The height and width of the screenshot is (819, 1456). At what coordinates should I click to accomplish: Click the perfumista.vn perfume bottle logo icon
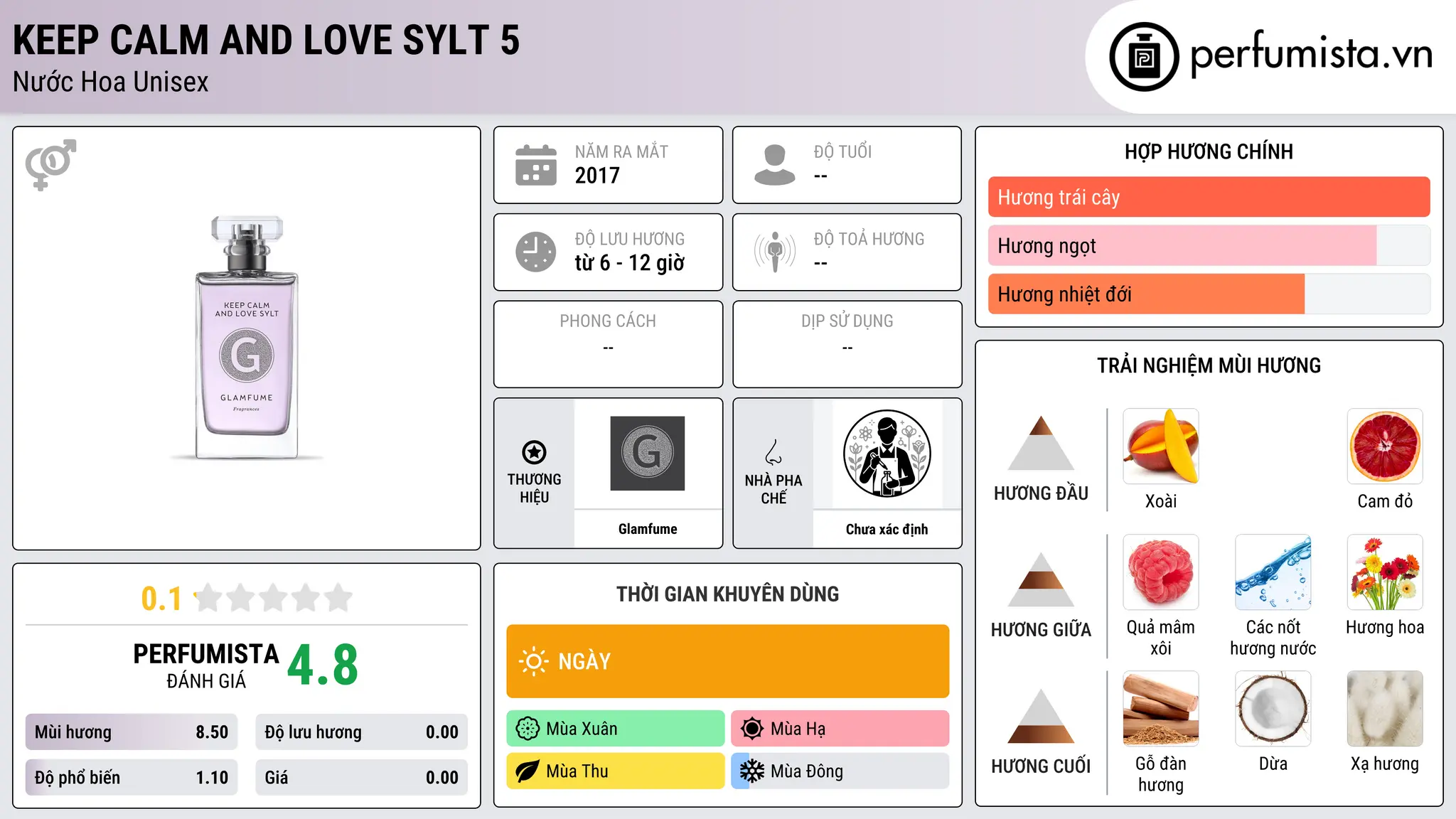pos(1144,57)
